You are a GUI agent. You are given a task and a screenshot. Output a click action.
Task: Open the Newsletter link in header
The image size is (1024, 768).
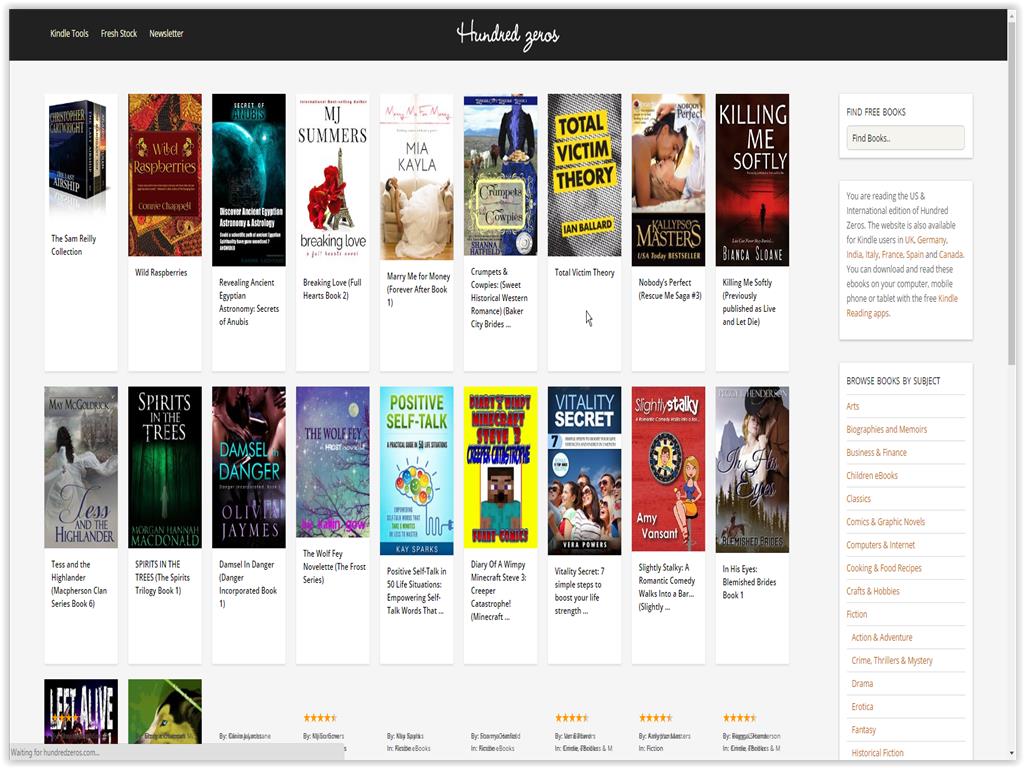coord(166,33)
